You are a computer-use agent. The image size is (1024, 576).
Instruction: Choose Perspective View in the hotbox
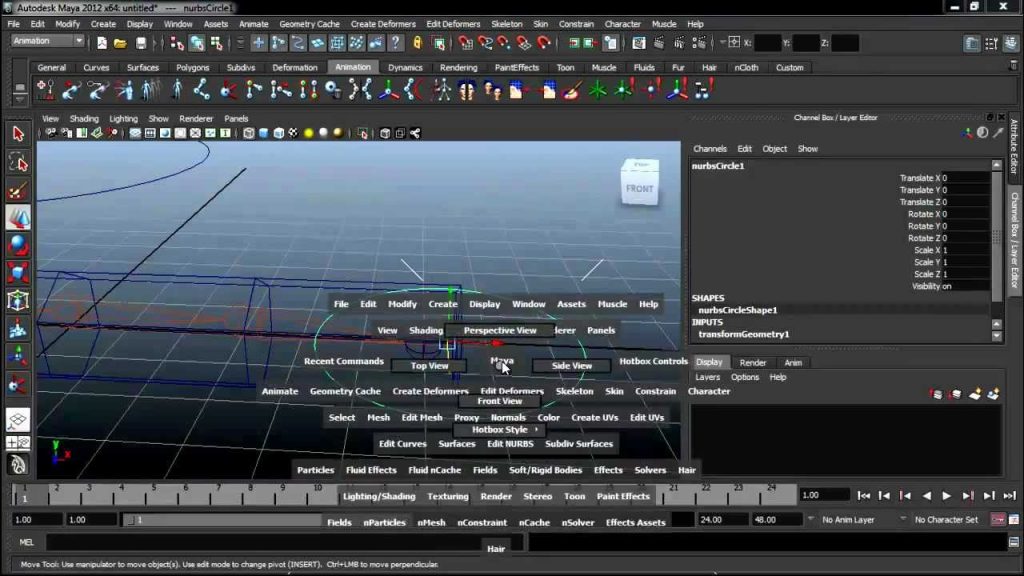pyautogui.click(x=500, y=330)
